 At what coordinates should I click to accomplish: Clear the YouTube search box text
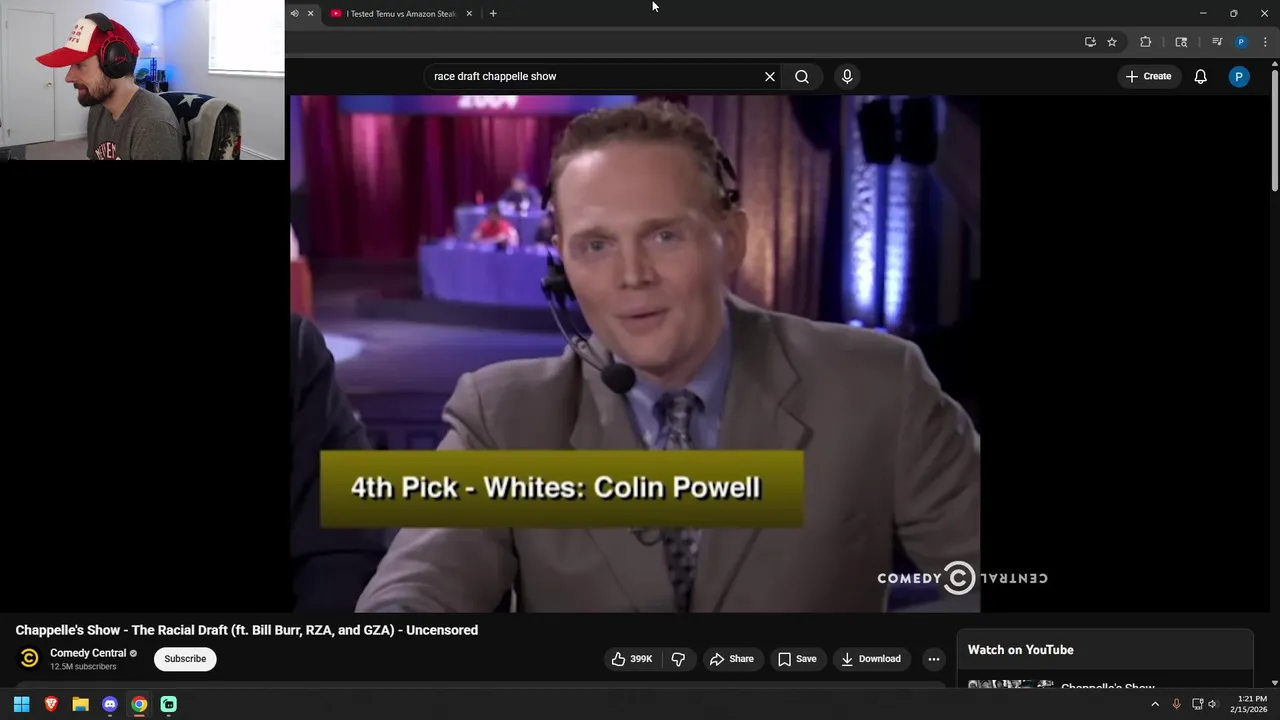click(x=770, y=76)
